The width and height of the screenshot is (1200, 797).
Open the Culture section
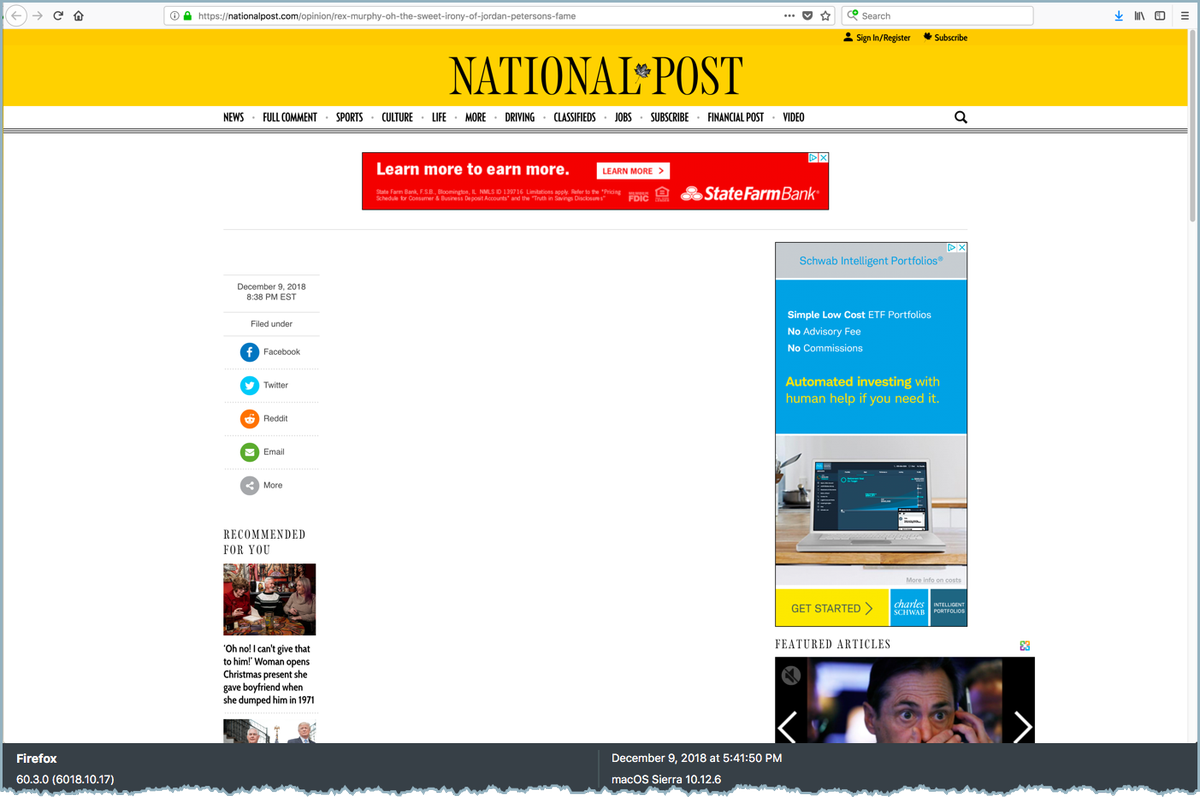(397, 117)
